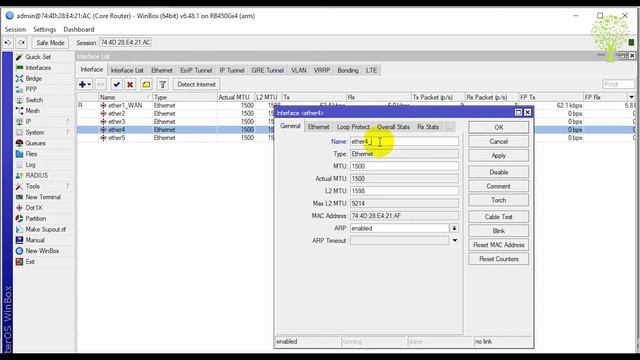Open the Session menu

pos(15,29)
